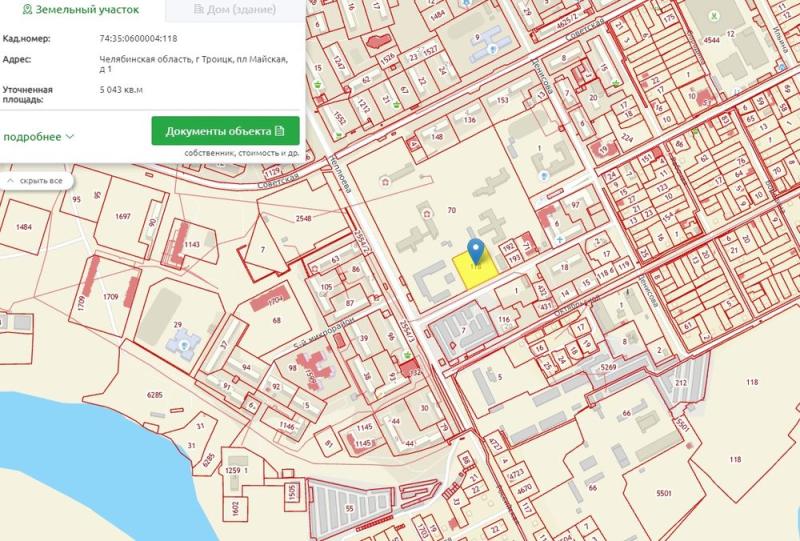Viewport: 800px width, 541px height.
Task: Click house icon left of parcel 63
Action: coord(315,267)
